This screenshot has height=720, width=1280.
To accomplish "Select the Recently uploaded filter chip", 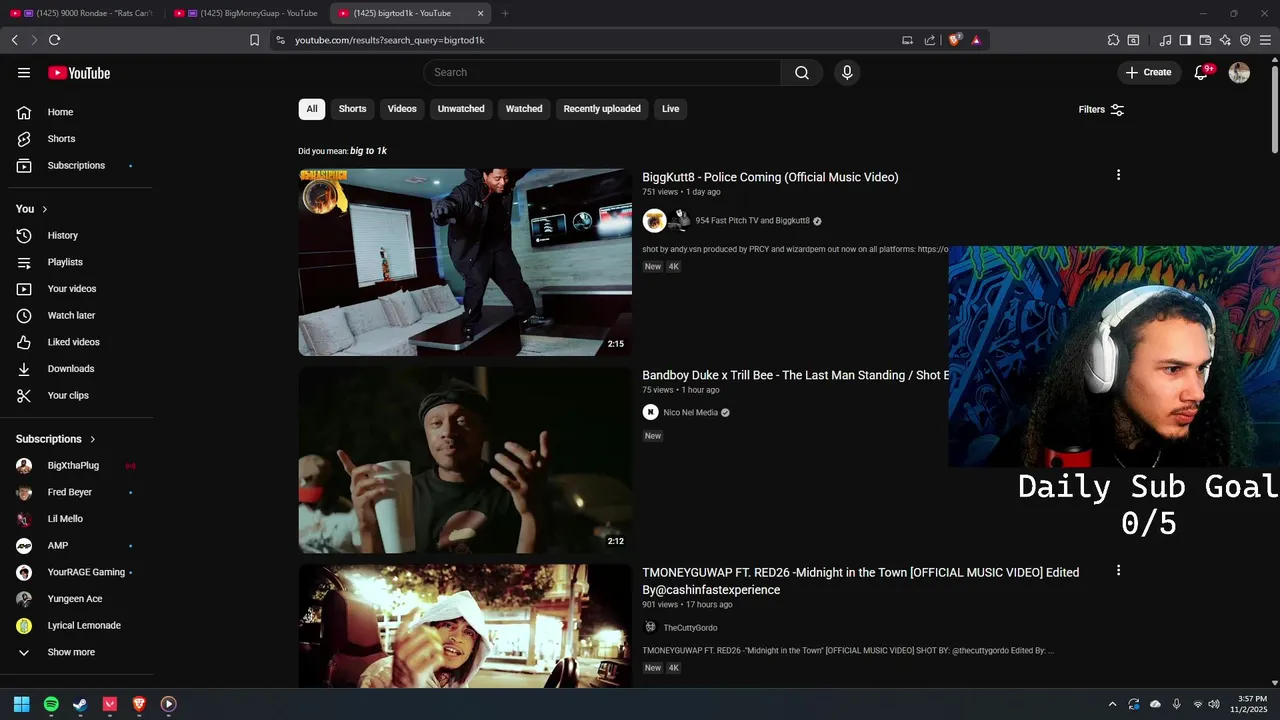I will (602, 109).
